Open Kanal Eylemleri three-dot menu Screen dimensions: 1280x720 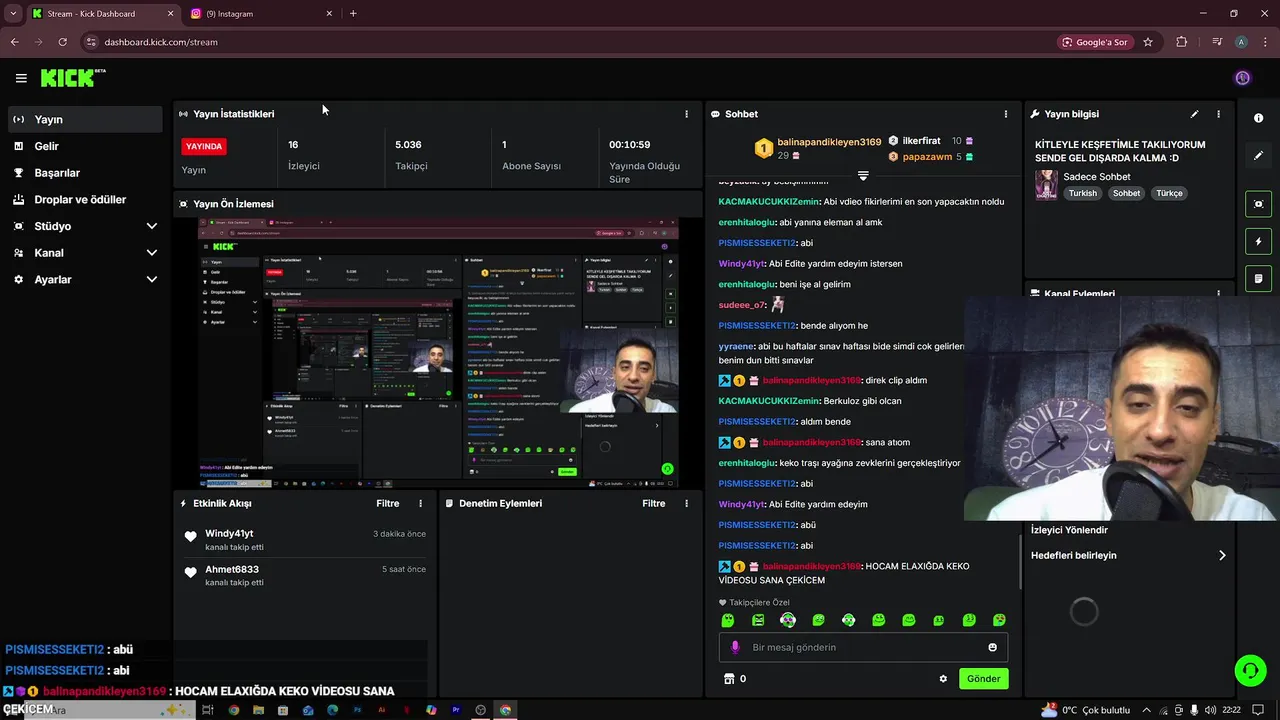1218,293
